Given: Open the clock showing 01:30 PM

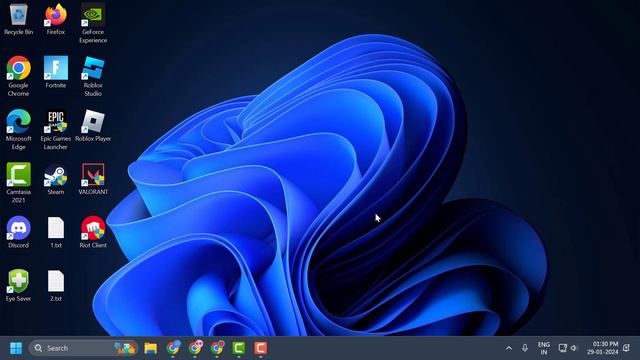Looking at the screenshot, I should 602,348.
